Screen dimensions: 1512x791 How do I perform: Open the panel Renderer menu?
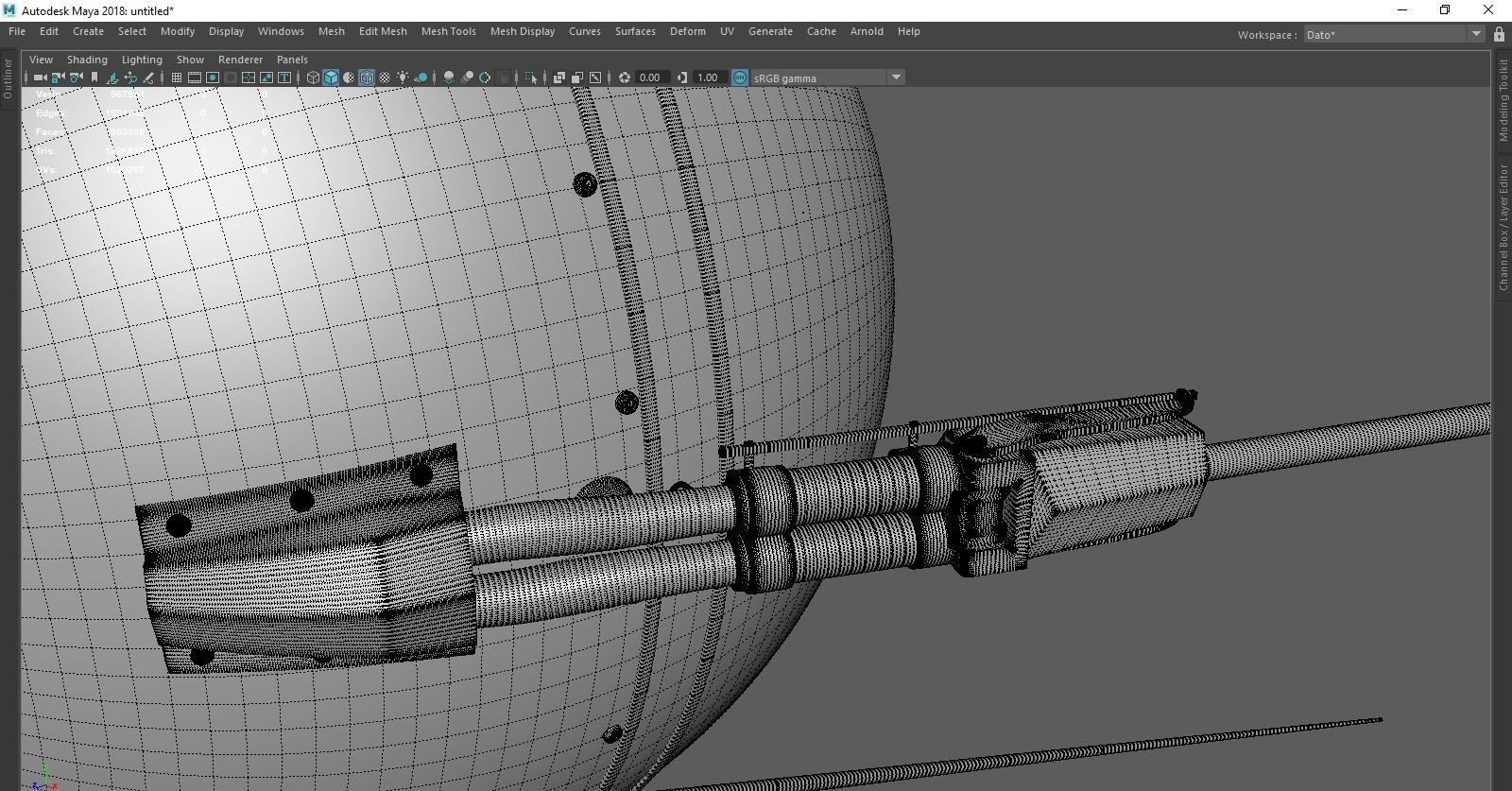point(240,59)
